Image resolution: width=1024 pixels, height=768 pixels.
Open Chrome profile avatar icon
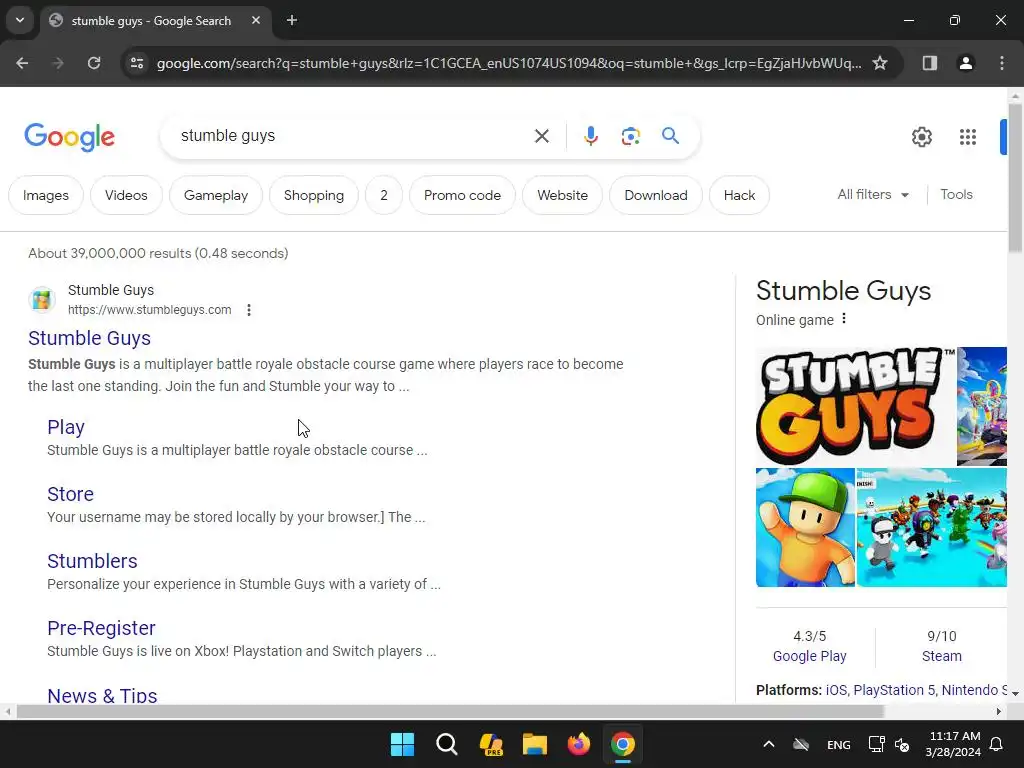pos(965,63)
